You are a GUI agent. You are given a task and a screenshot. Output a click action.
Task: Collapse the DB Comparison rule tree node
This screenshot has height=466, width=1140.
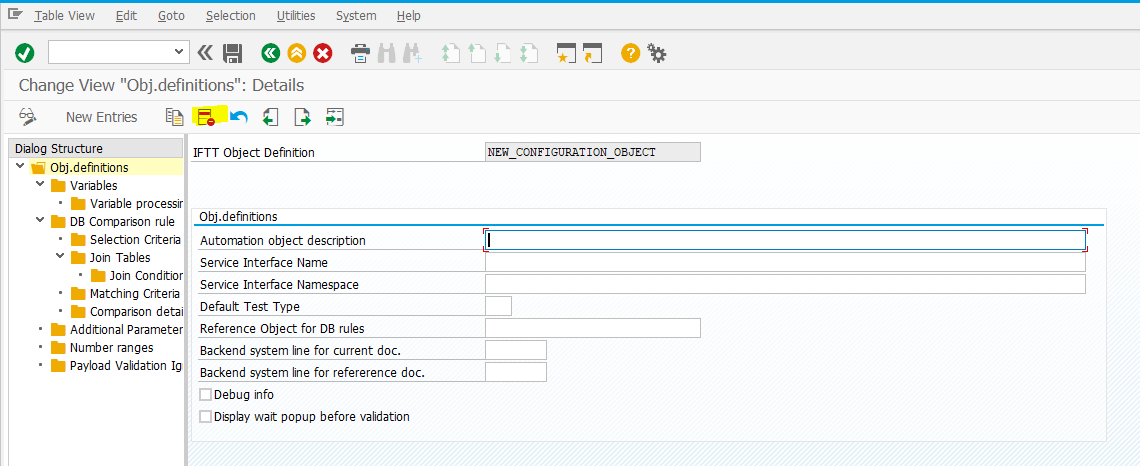coord(40,221)
